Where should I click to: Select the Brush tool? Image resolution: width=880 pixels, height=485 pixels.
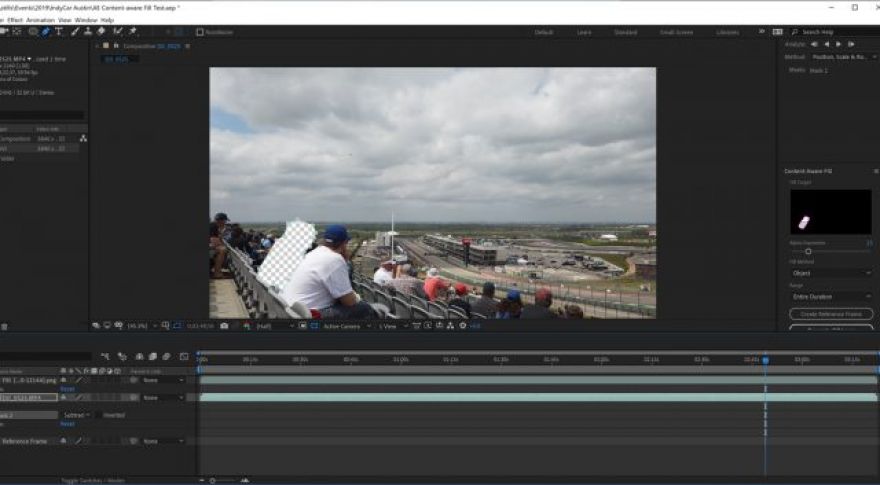[x=75, y=32]
